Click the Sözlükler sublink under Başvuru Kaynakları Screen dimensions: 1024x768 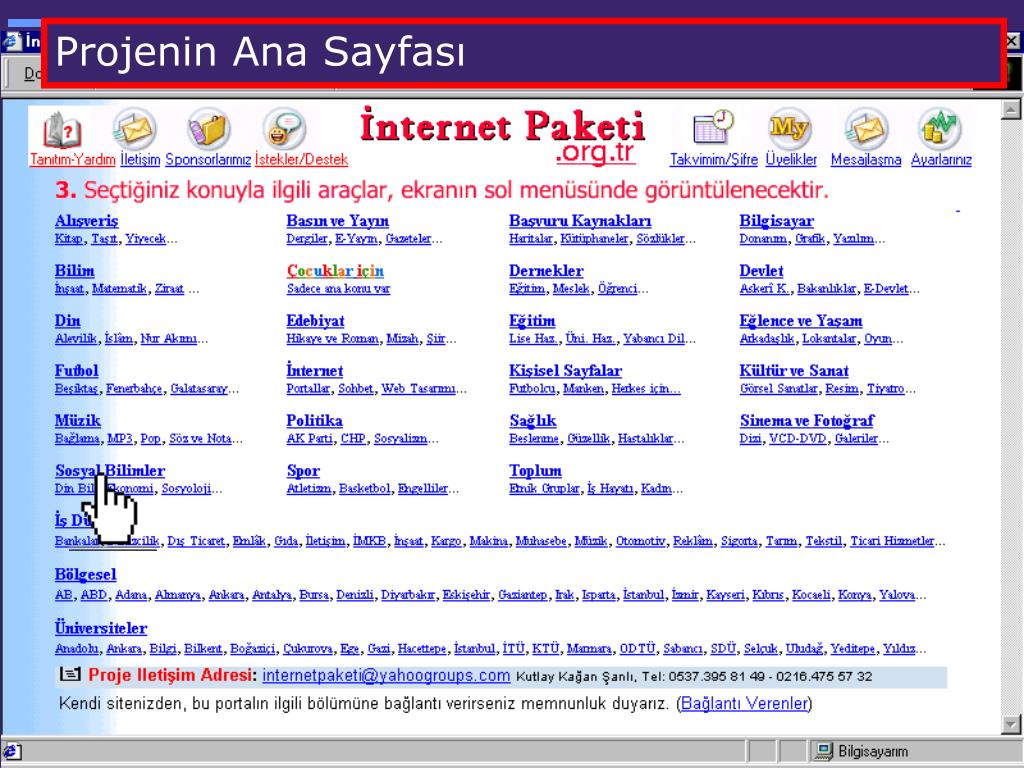pyautogui.click(x=660, y=238)
